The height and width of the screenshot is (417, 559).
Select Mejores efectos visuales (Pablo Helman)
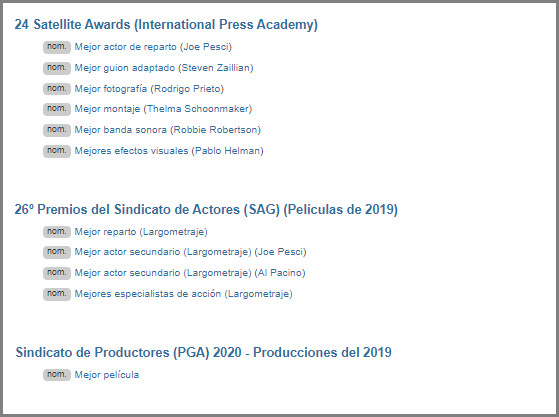pos(169,151)
